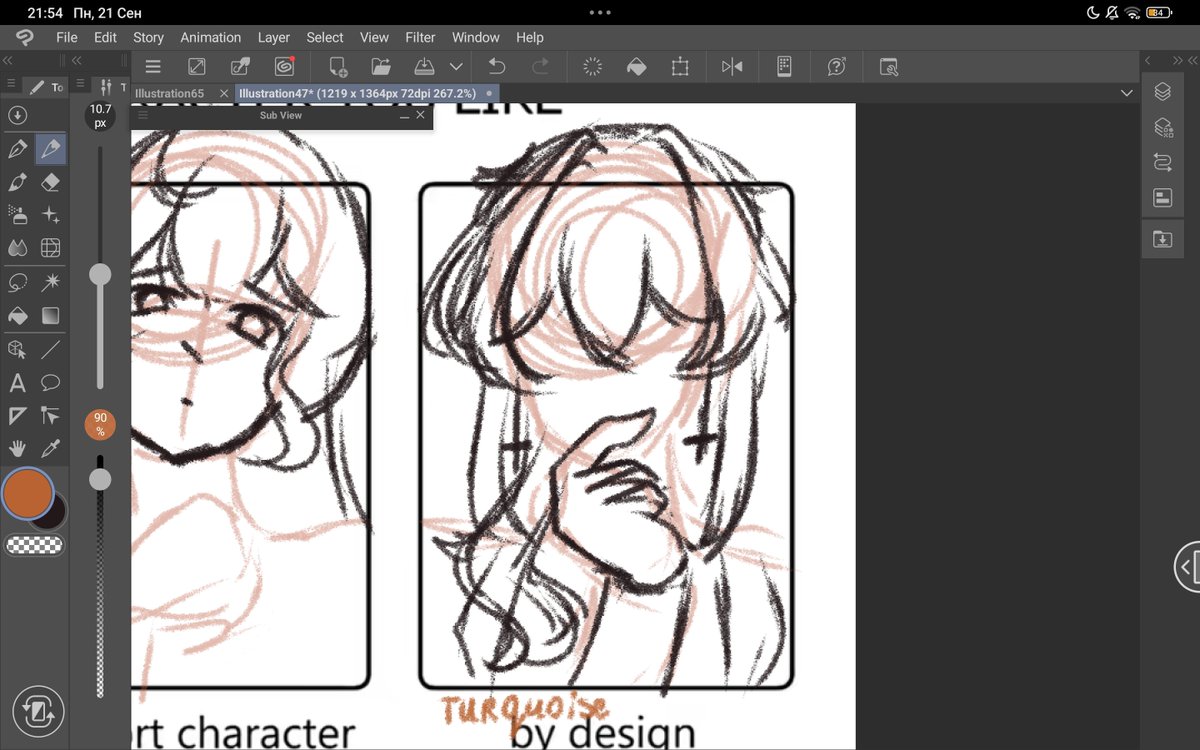Select the Text tool
The image size is (1200, 750).
point(17,383)
